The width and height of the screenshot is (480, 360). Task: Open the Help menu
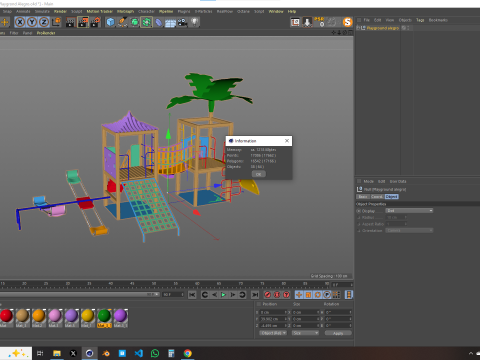point(292,11)
